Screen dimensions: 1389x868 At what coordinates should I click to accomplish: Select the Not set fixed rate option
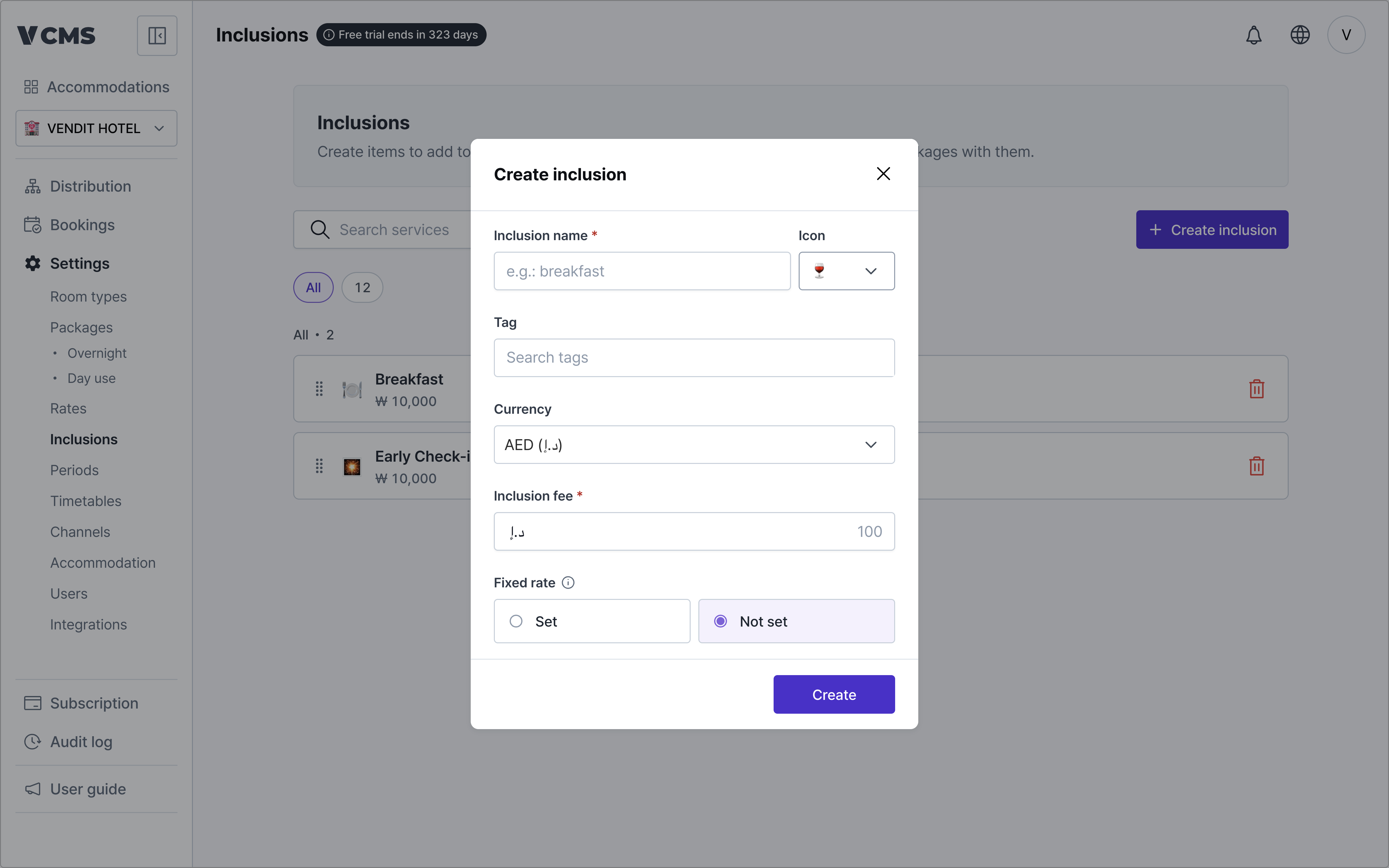pos(796,621)
